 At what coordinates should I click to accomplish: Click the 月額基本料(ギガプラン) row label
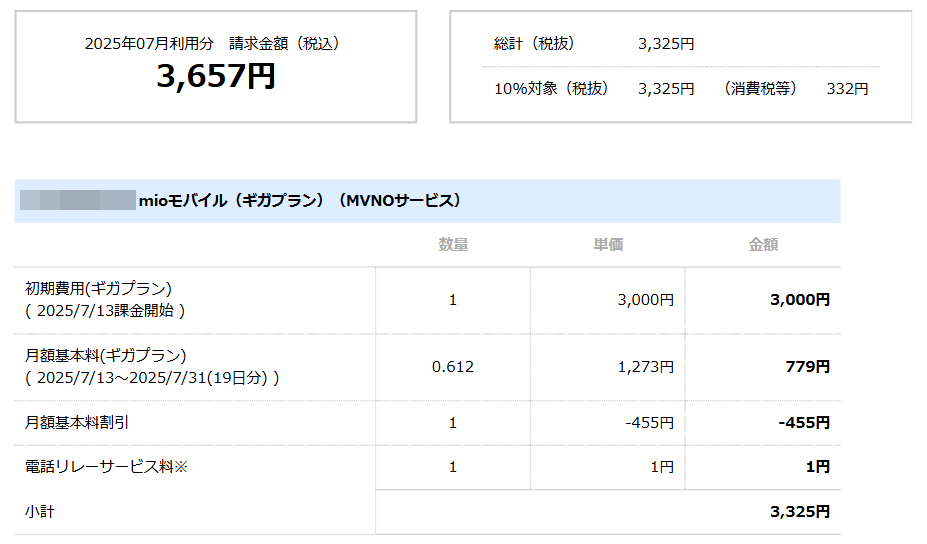pyautogui.click(x=106, y=356)
